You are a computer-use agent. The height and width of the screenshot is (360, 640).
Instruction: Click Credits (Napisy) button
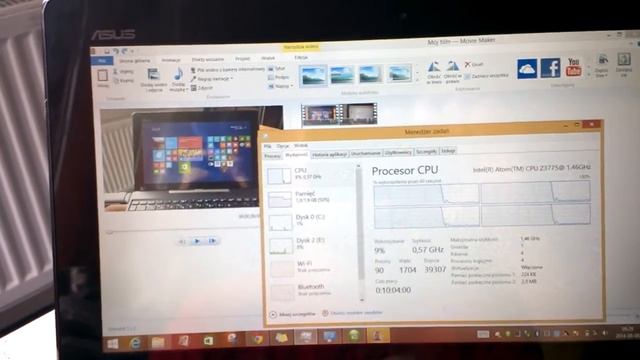278,86
